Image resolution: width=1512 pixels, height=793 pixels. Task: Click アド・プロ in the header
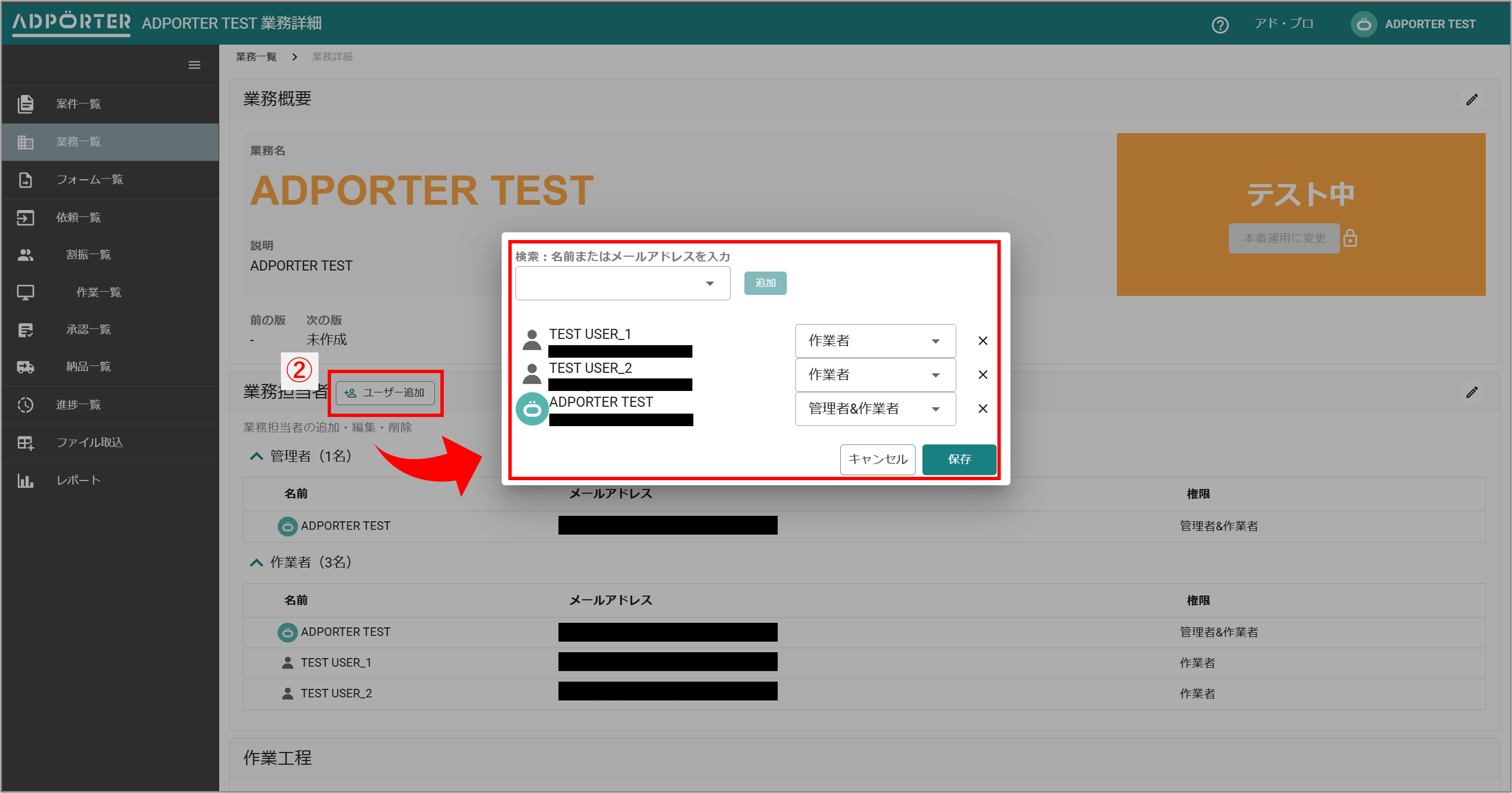pos(1283,24)
